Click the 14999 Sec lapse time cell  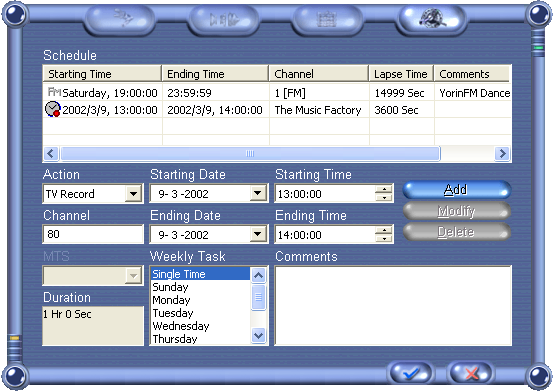402,93
